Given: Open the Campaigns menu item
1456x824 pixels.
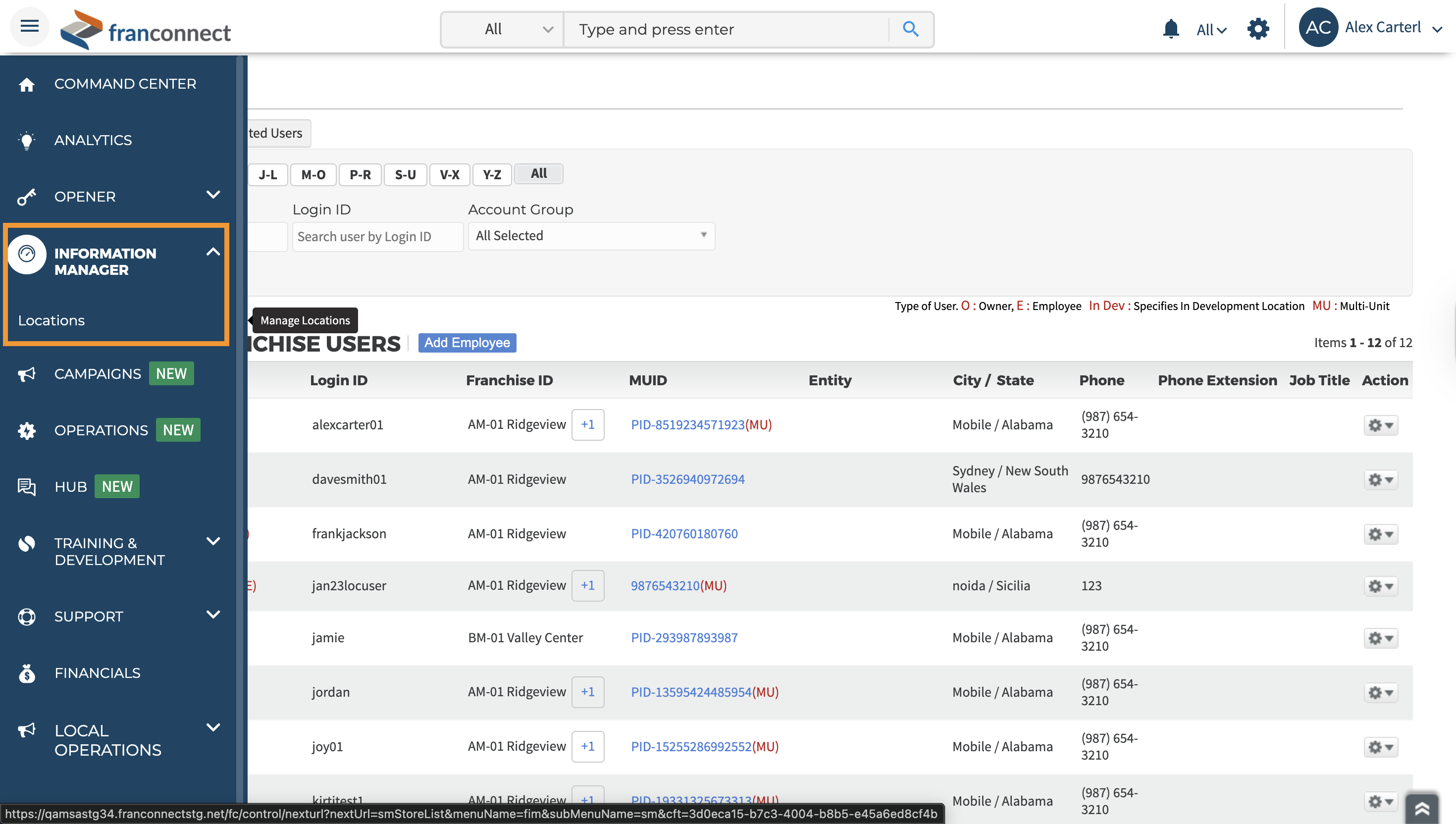Looking at the screenshot, I should [98, 374].
